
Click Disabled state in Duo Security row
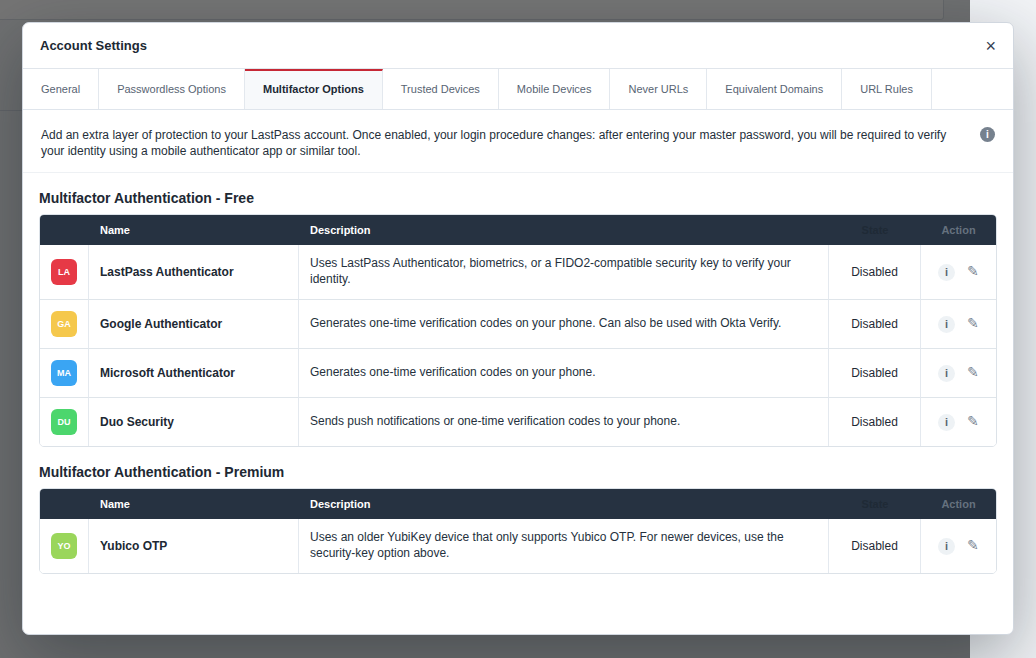874,422
